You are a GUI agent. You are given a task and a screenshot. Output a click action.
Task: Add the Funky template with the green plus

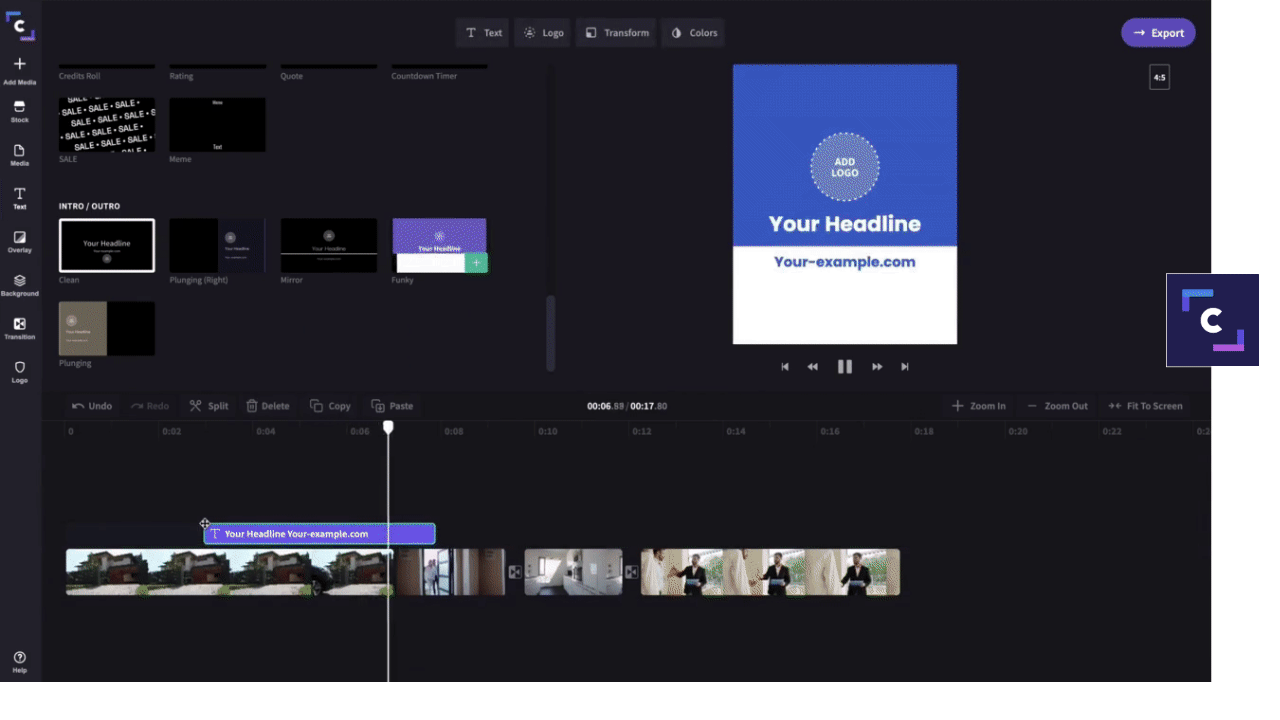point(477,263)
